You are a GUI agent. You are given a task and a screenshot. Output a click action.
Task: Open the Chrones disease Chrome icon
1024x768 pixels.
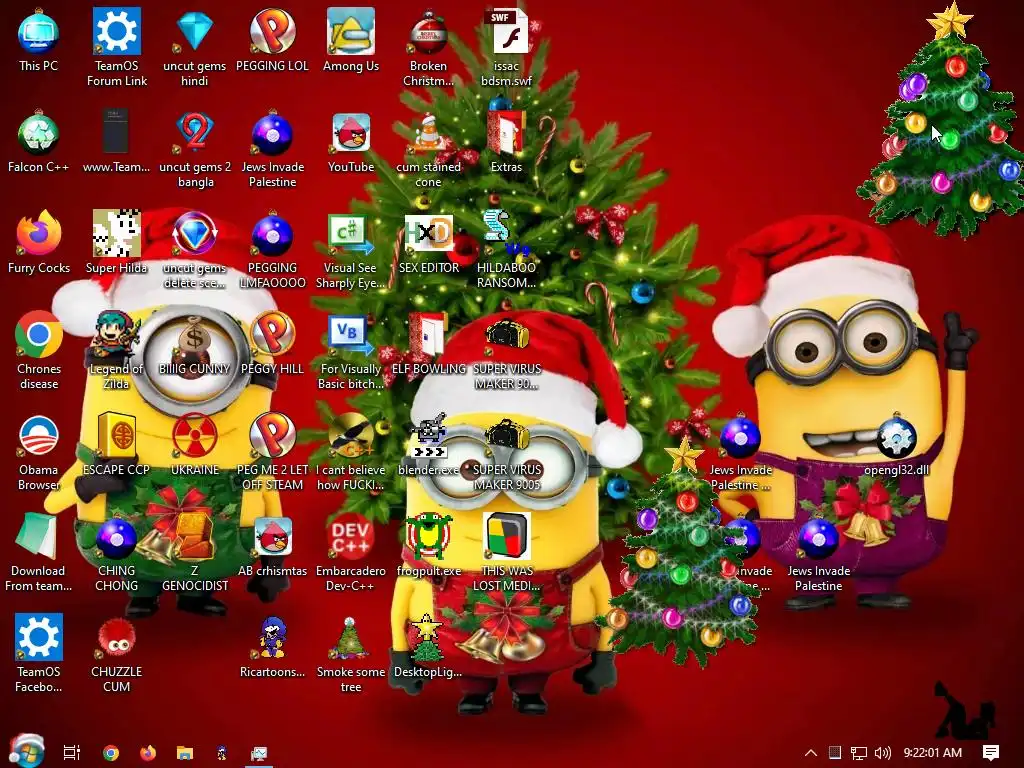(x=39, y=334)
